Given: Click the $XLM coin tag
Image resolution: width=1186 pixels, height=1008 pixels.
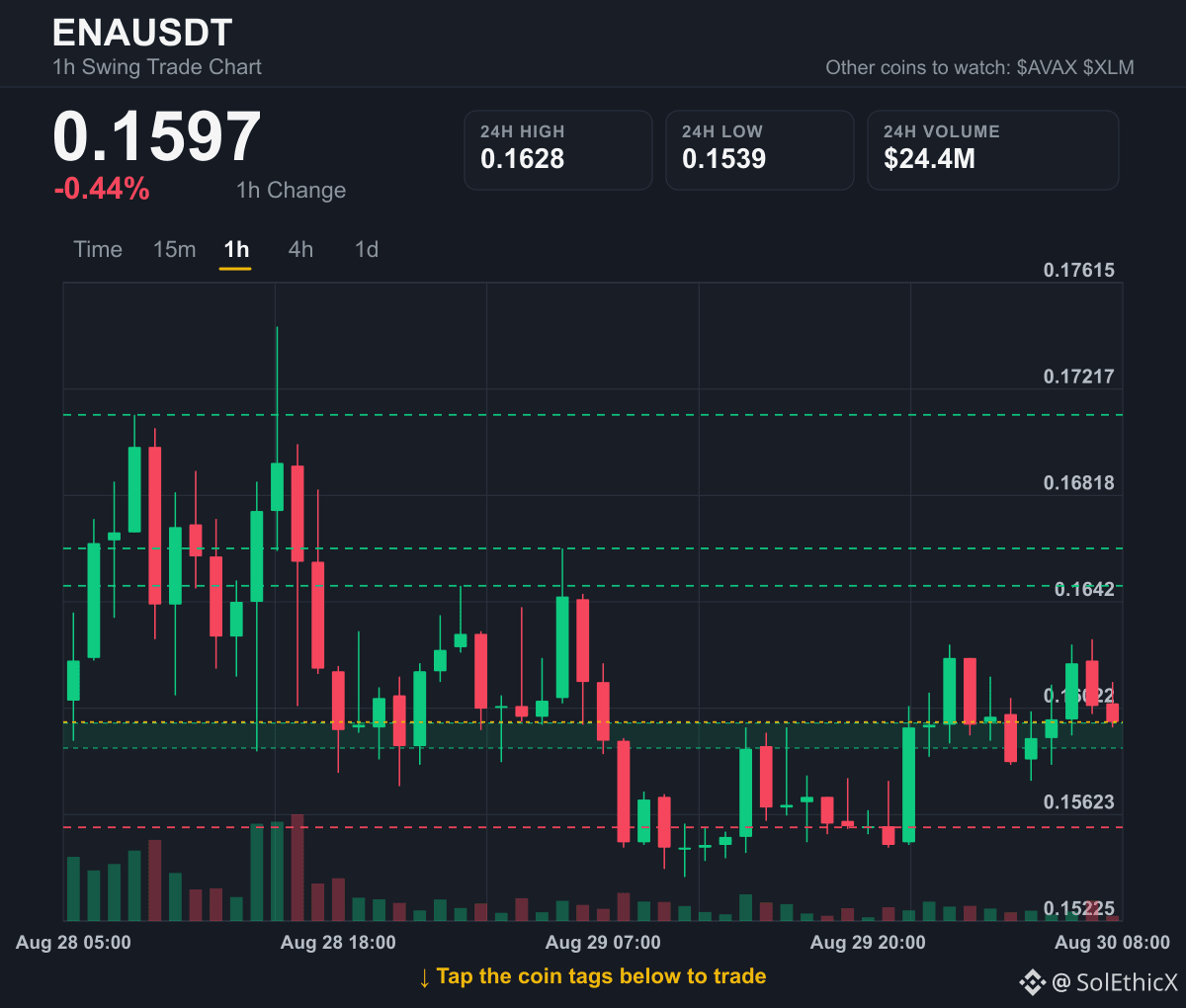Looking at the screenshot, I should pyautogui.click(x=1108, y=67).
